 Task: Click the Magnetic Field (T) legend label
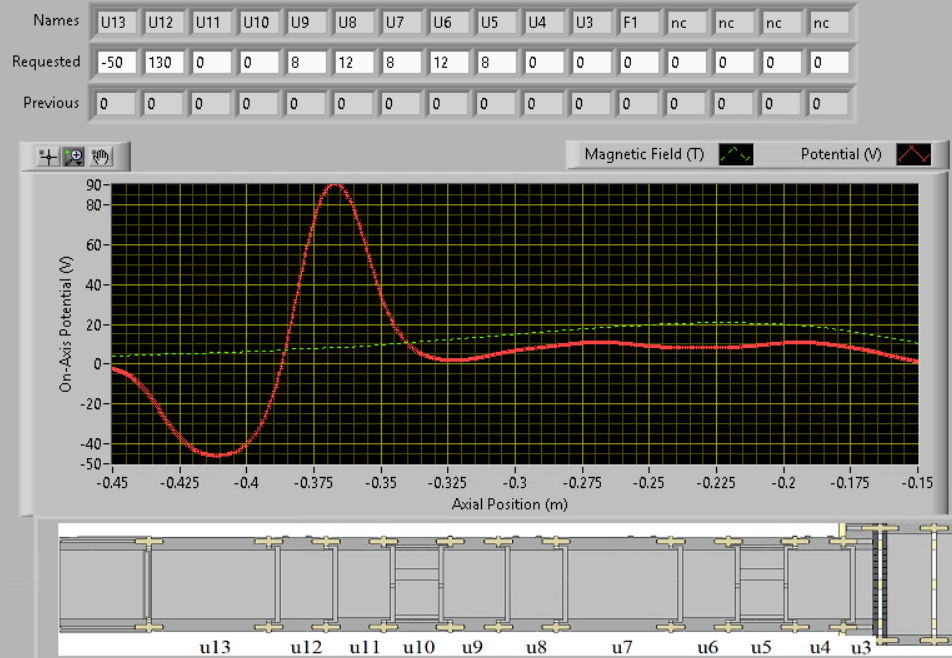(644, 154)
